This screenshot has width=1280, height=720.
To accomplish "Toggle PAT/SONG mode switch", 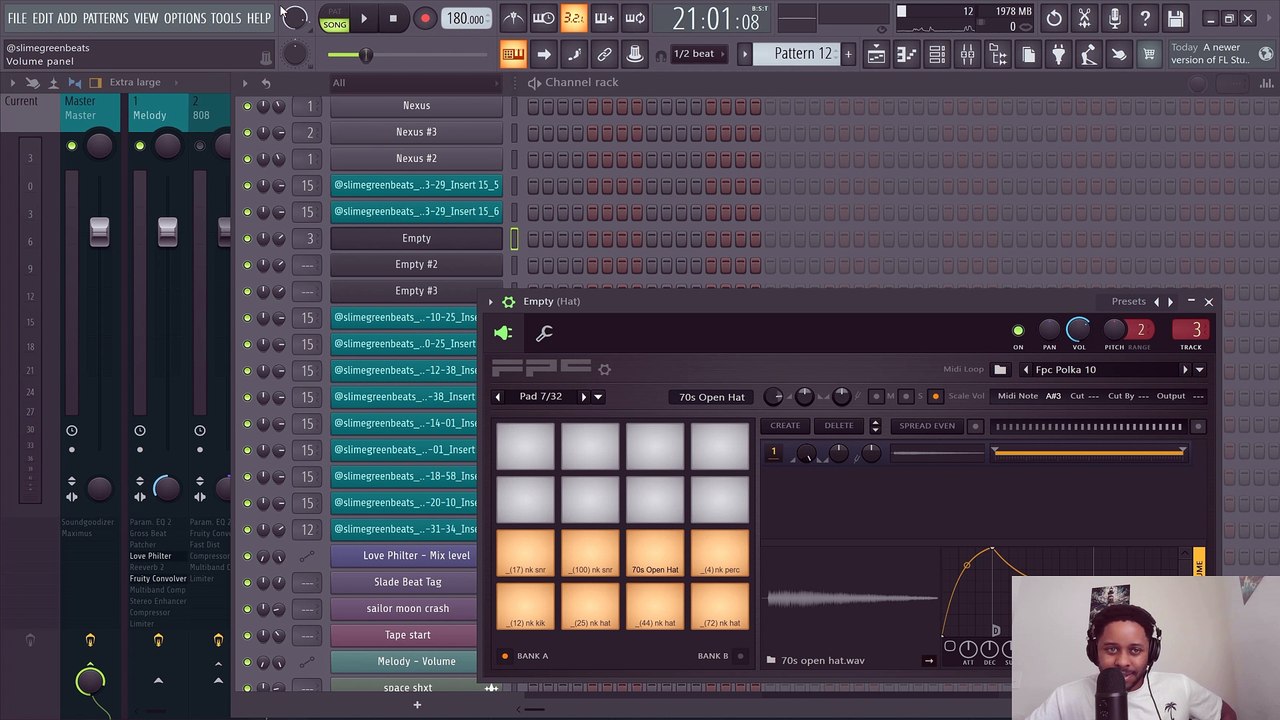I will (335, 18).
